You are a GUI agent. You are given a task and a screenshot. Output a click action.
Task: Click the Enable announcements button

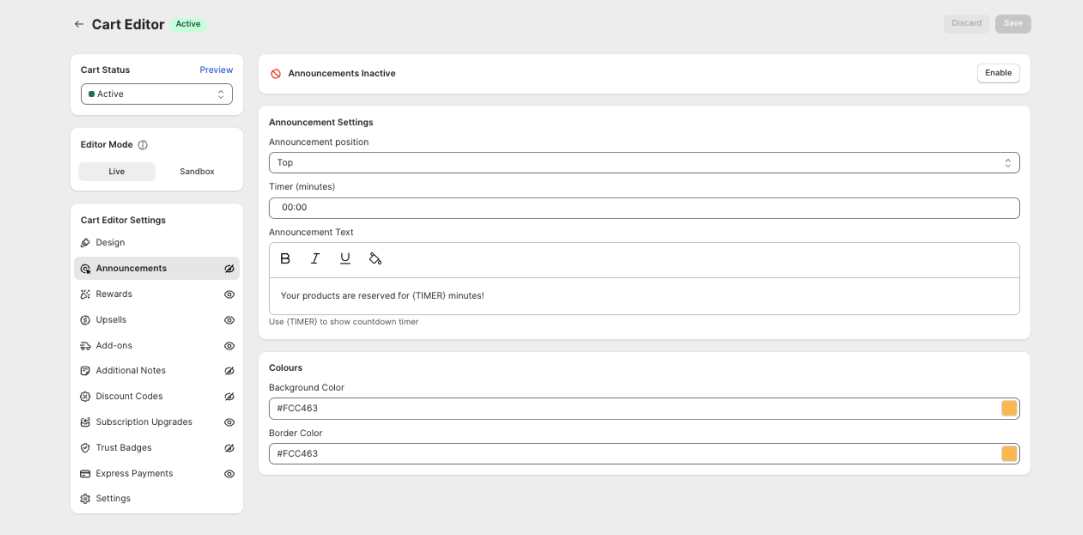(998, 73)
